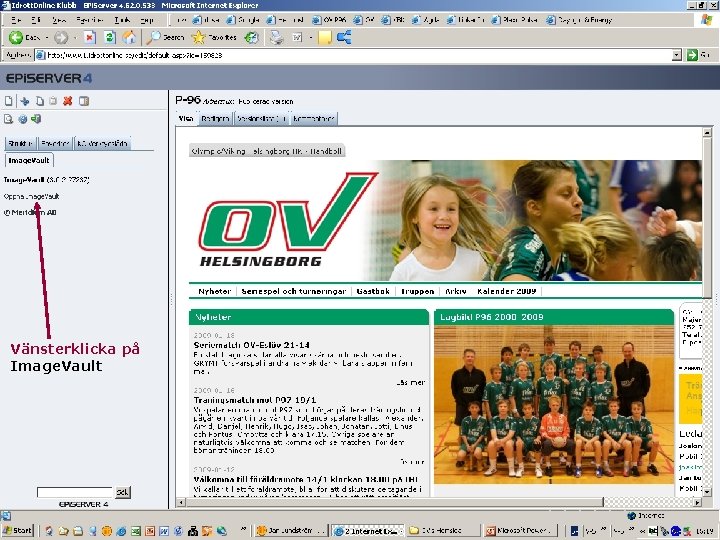Viewport: 720px width, 540px height.
Task: Click the panel layout icon beside the red X
Action: 84,101
